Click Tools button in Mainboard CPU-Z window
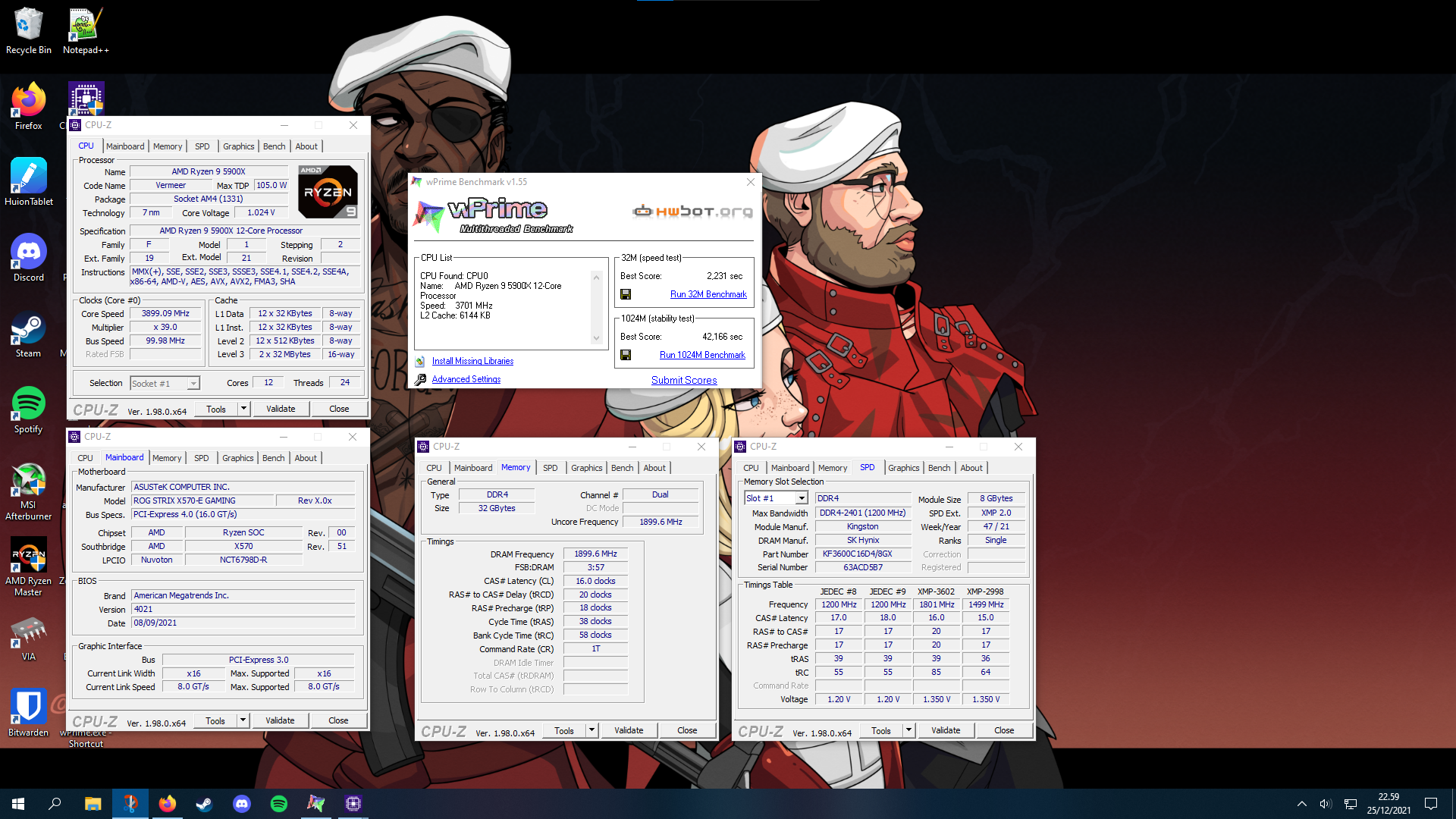The image size is (1456, 819). point(215,720)
